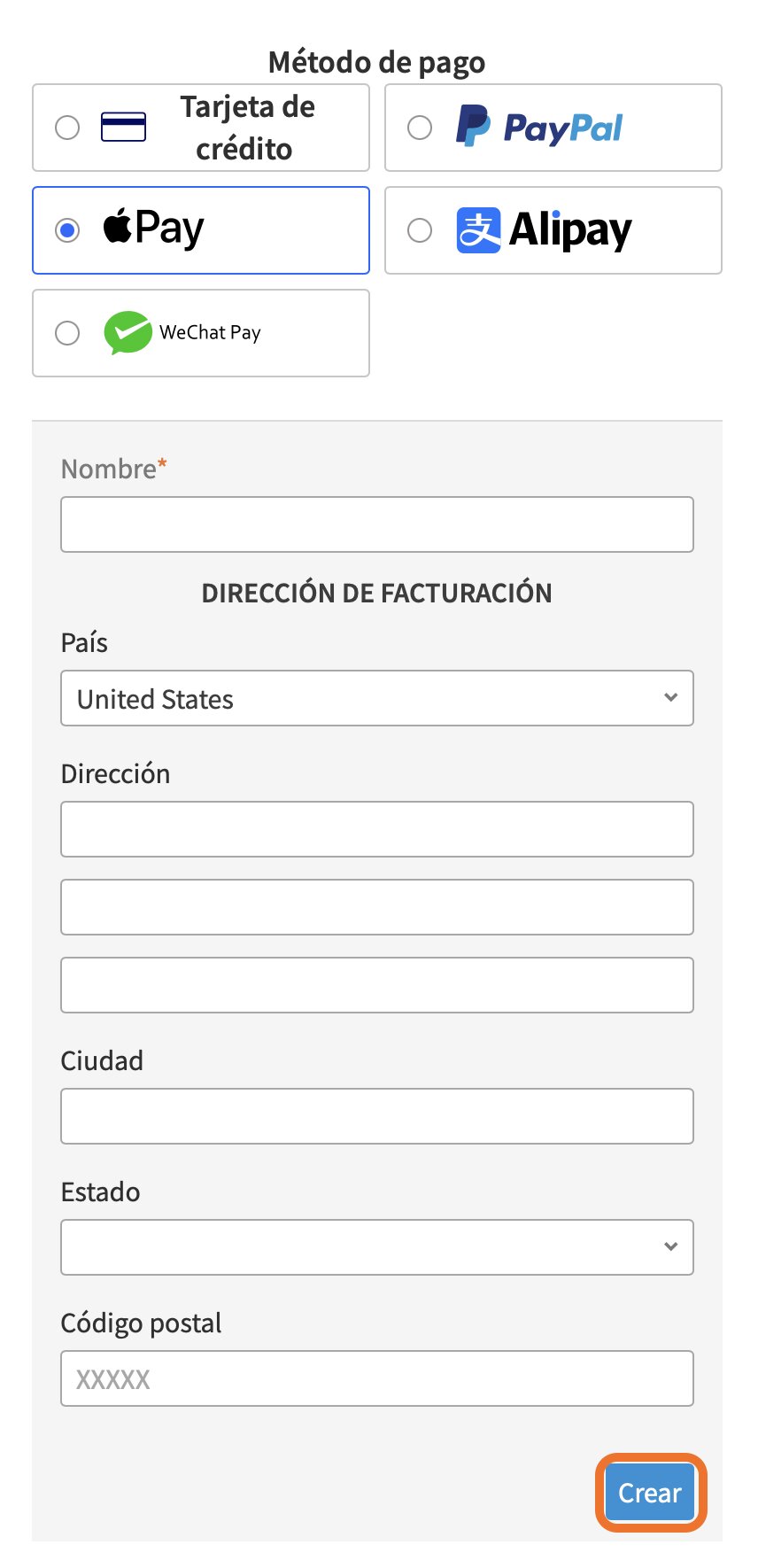
Task: Click the credit card icon
Action: (123, 128)
